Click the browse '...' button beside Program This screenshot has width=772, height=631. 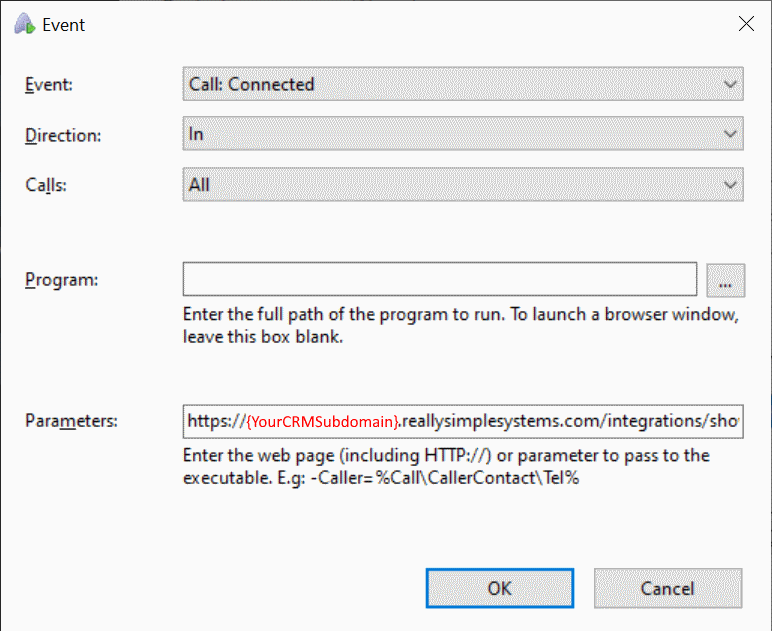click(x=725, y=281)
